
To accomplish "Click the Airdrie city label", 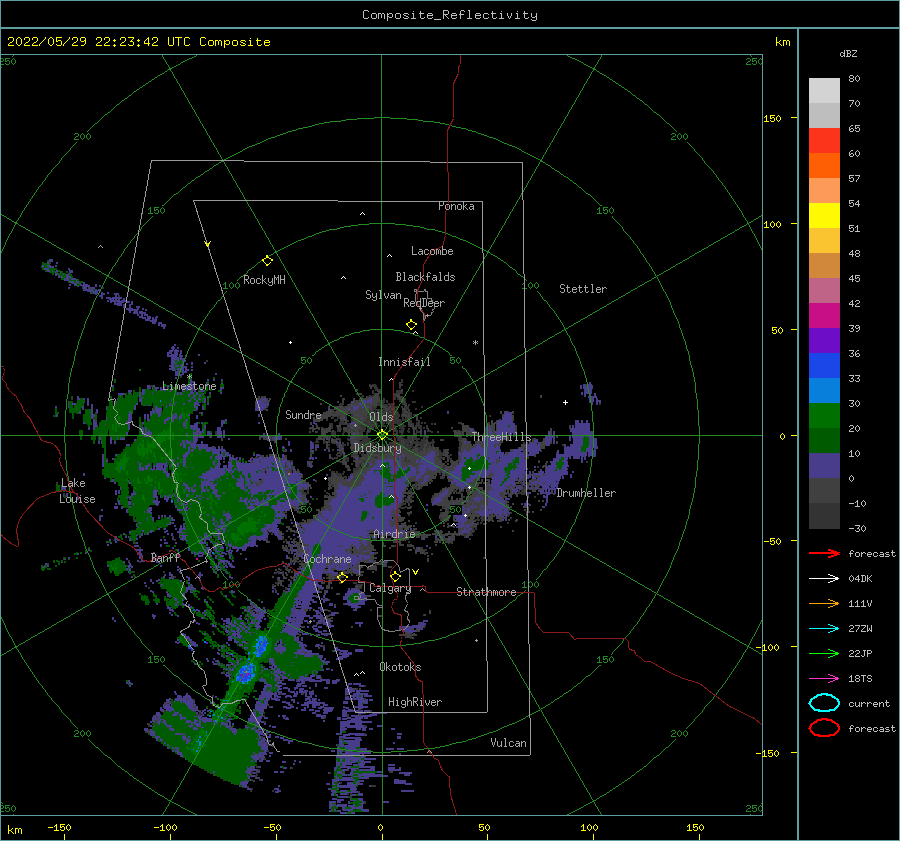I will point(394,534).
